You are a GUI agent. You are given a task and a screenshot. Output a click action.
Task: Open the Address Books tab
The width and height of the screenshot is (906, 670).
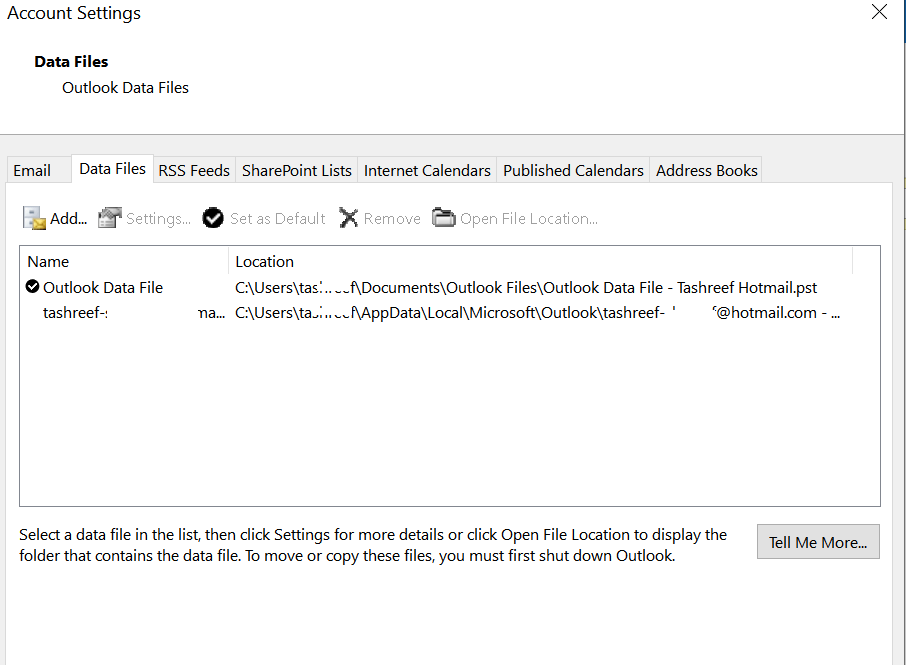[706, 170]
